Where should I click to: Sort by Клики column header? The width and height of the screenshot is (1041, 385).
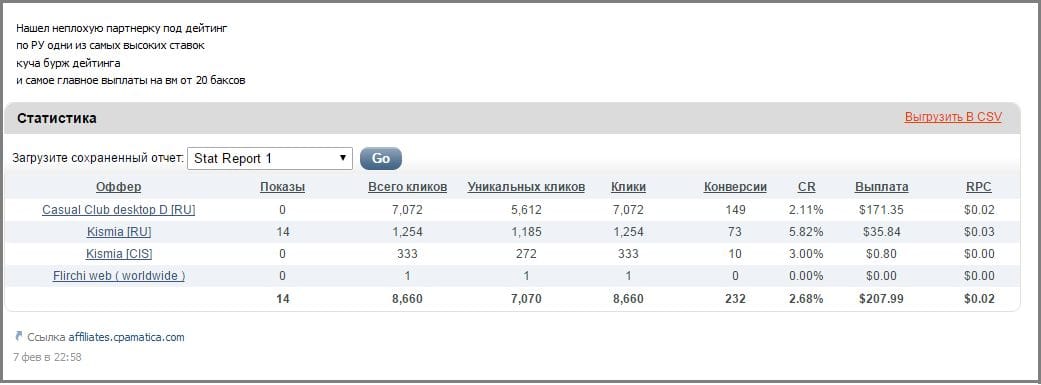[x=628, y=187]
